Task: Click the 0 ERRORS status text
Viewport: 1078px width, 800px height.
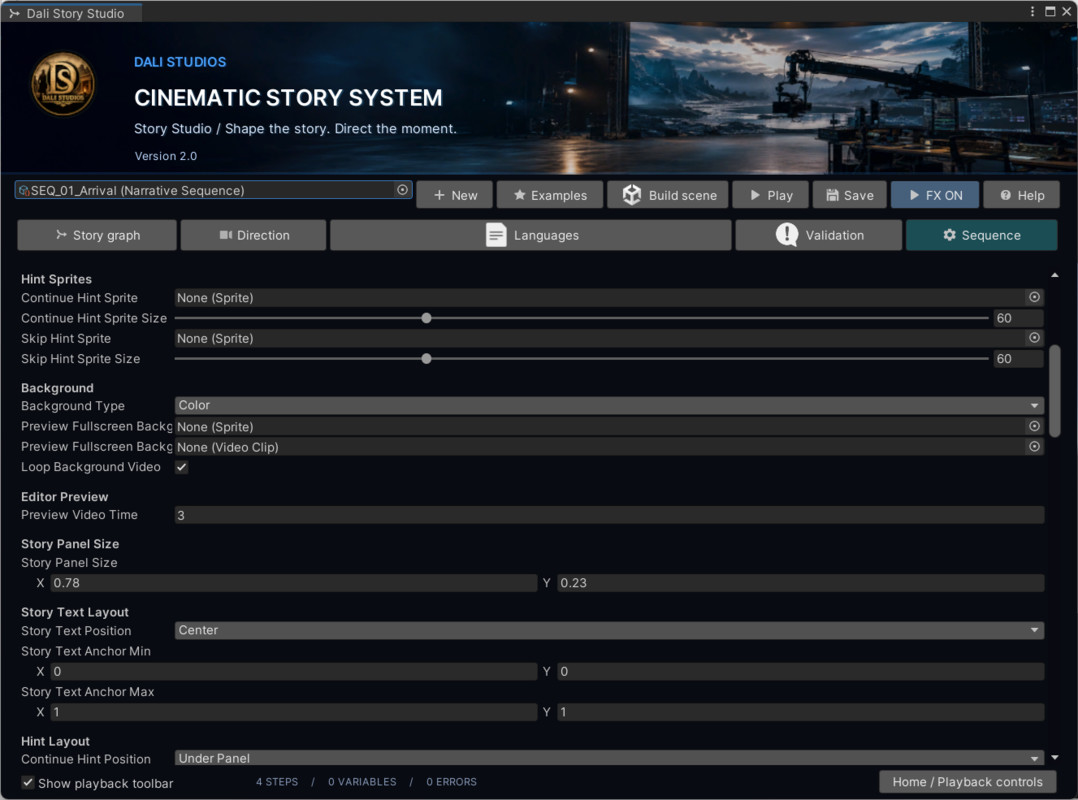Action: [x=451, y=782]
